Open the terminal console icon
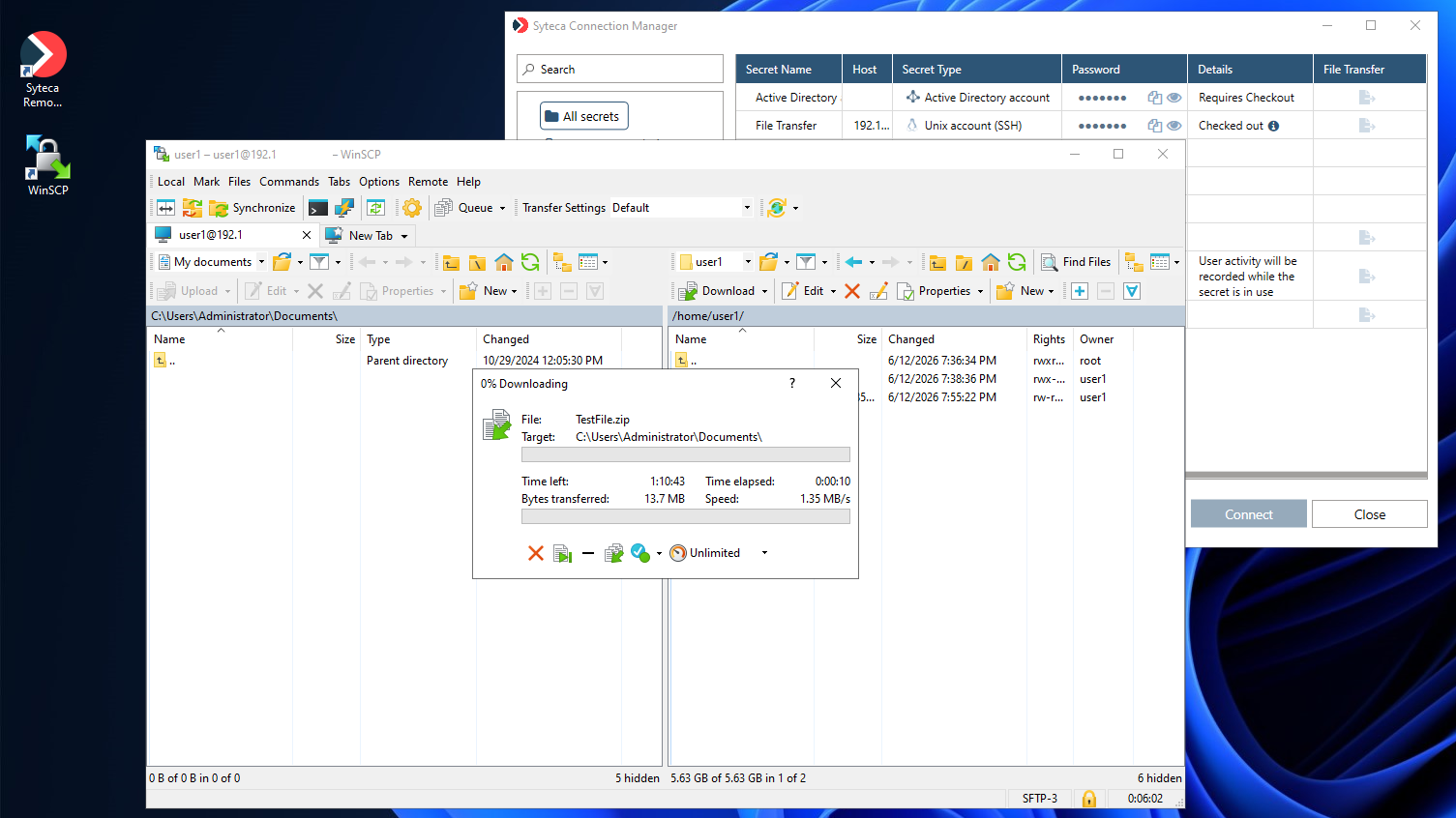 pyautogui.click(x=318, y=208)
